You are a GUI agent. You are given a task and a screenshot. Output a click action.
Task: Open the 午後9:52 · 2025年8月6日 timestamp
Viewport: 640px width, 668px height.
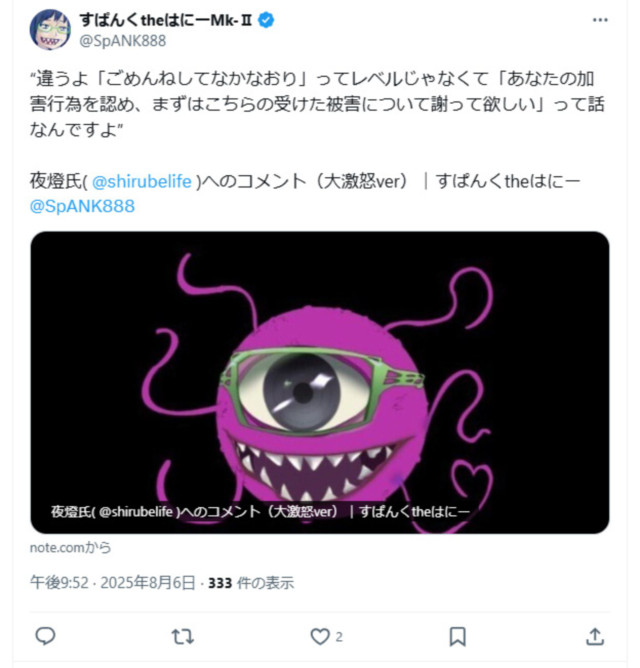click(x=112, y=582)
